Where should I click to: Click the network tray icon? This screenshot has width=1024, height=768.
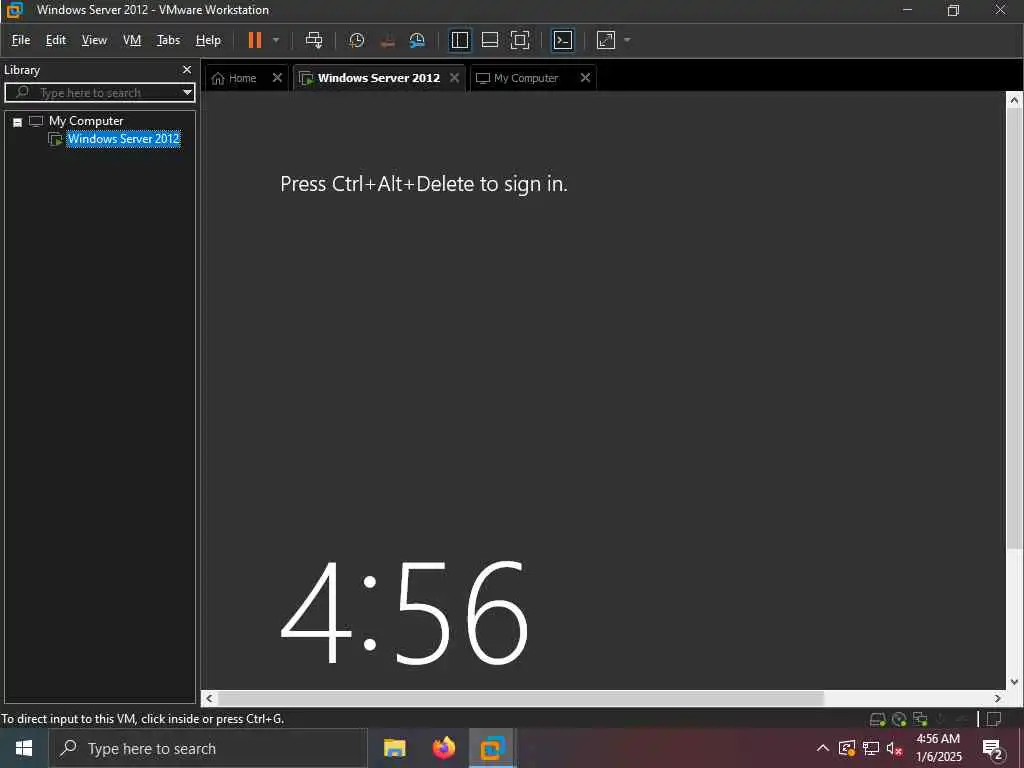(x=871, y=748)
